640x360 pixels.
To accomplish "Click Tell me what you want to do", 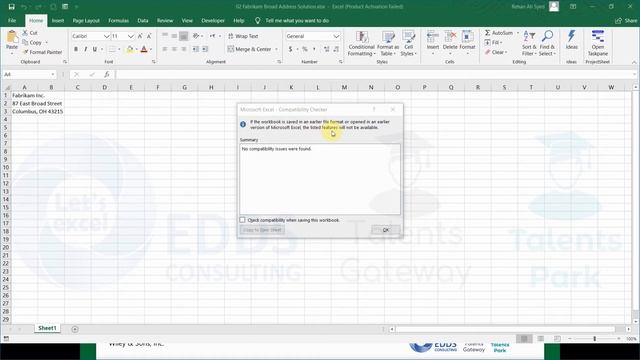I will 297,20.
